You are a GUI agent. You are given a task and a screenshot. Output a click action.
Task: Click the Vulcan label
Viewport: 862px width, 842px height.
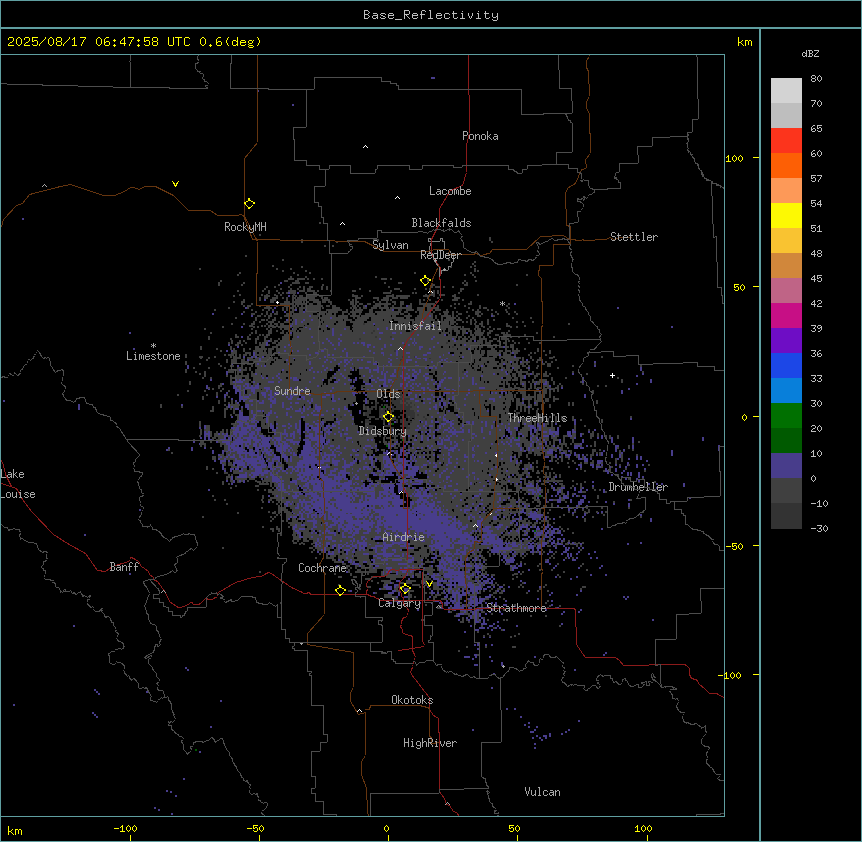pyautogui.click(x=543, y=792)
